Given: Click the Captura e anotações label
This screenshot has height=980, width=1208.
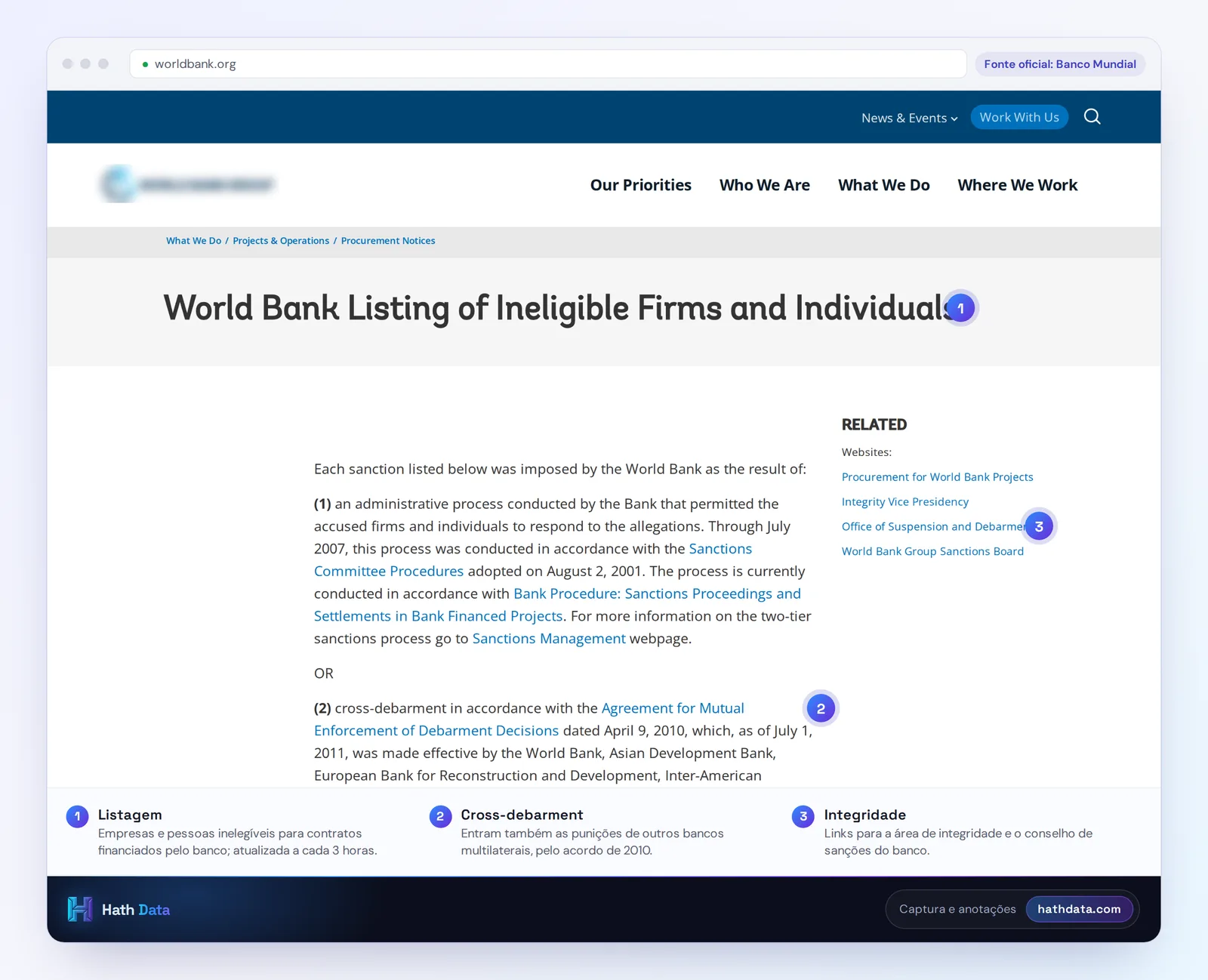Looking at the screenshot, I should pos(957,909).
